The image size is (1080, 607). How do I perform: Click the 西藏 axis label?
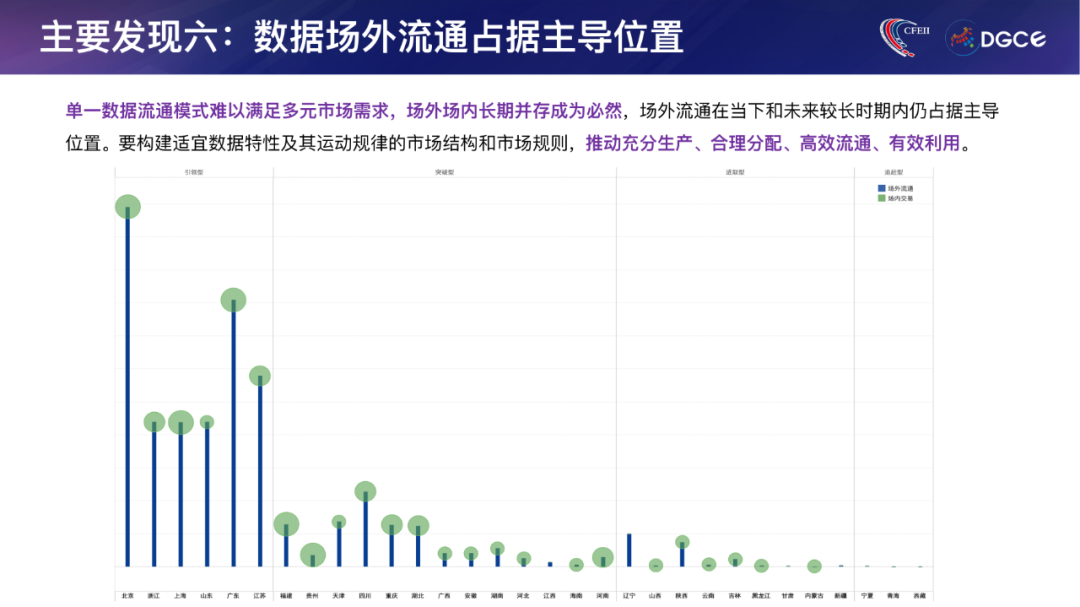point(920,596)
